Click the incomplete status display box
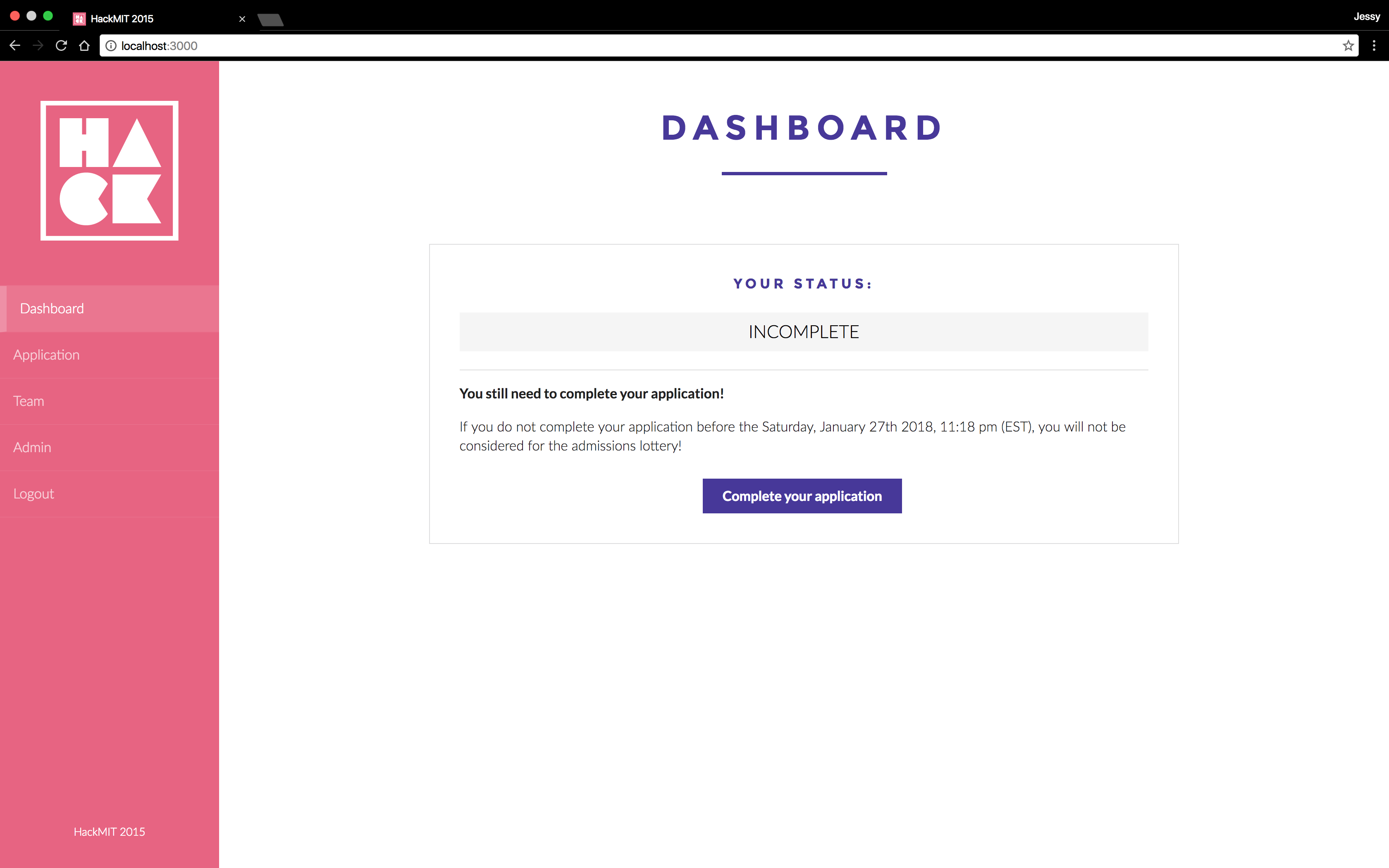1389x868 pixels. tap(803, 331)
